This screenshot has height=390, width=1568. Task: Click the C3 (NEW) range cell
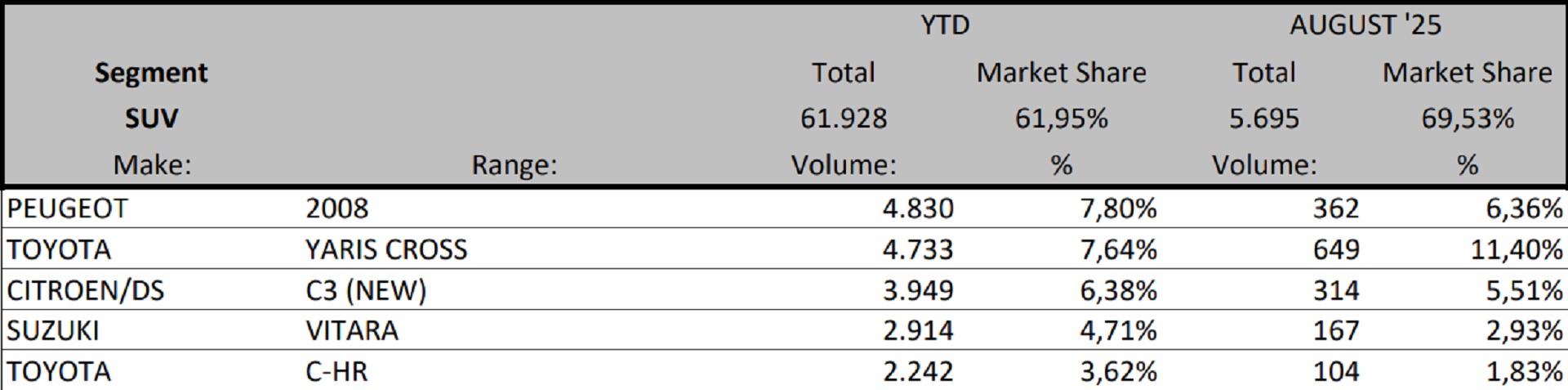coord(366,290)
